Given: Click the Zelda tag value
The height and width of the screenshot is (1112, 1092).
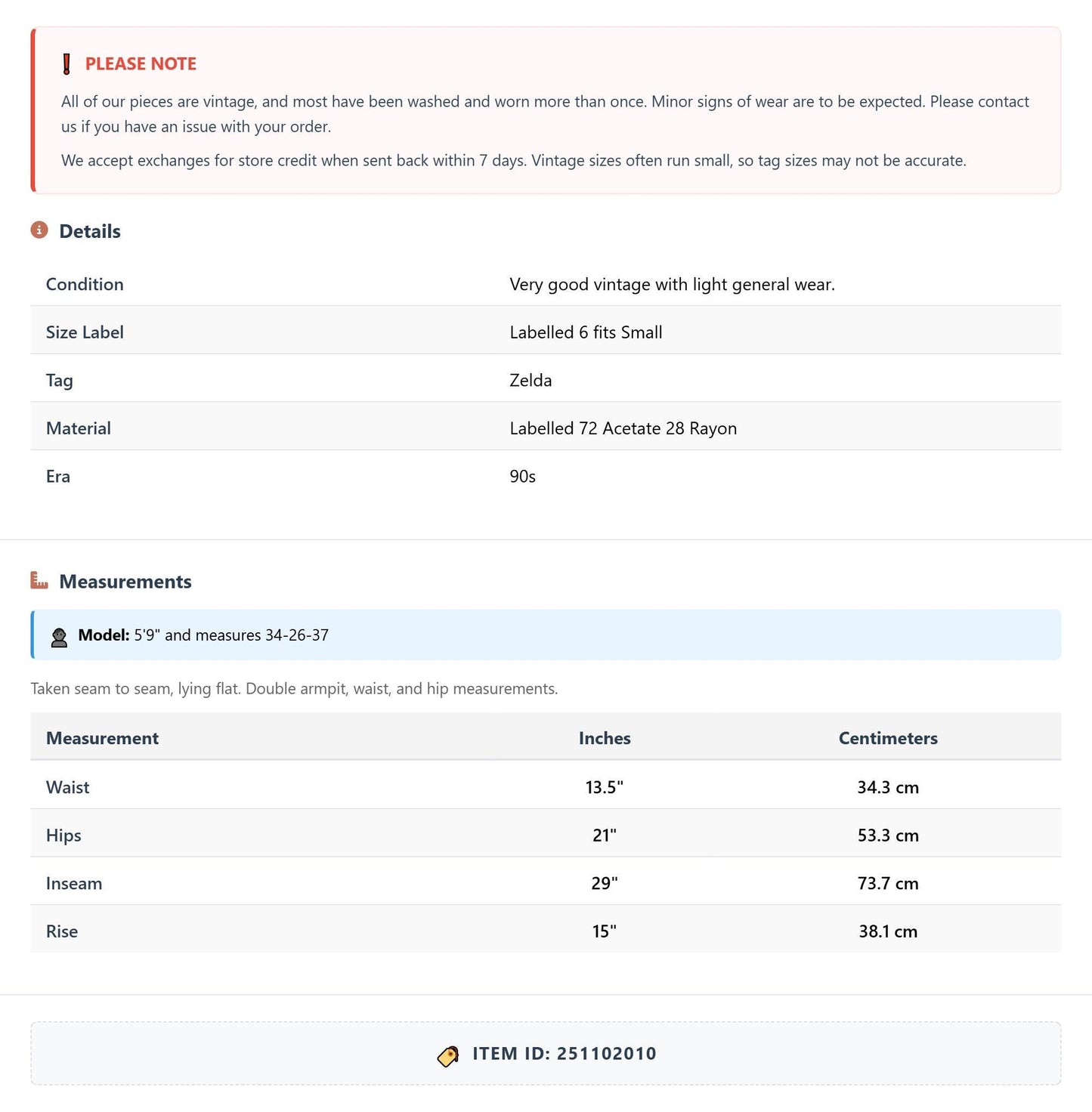Looking at the screenshot, I should click(x=531, y=380).
